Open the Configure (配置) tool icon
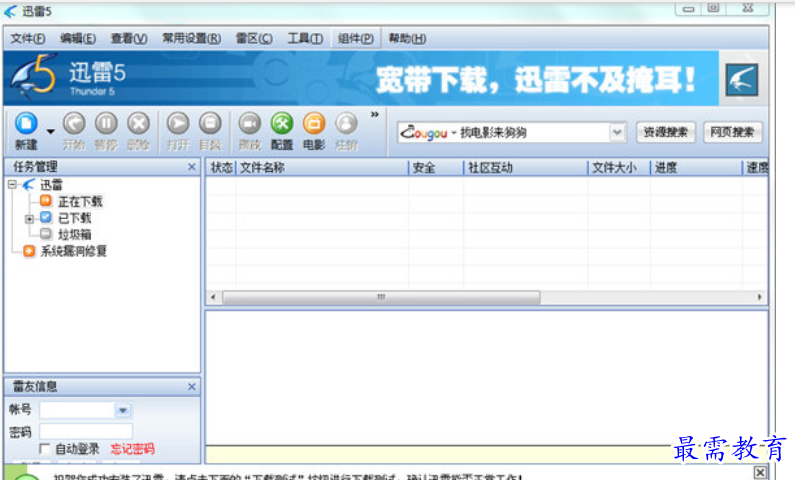Viewport: 795px width, 480px height. point(282,124)
